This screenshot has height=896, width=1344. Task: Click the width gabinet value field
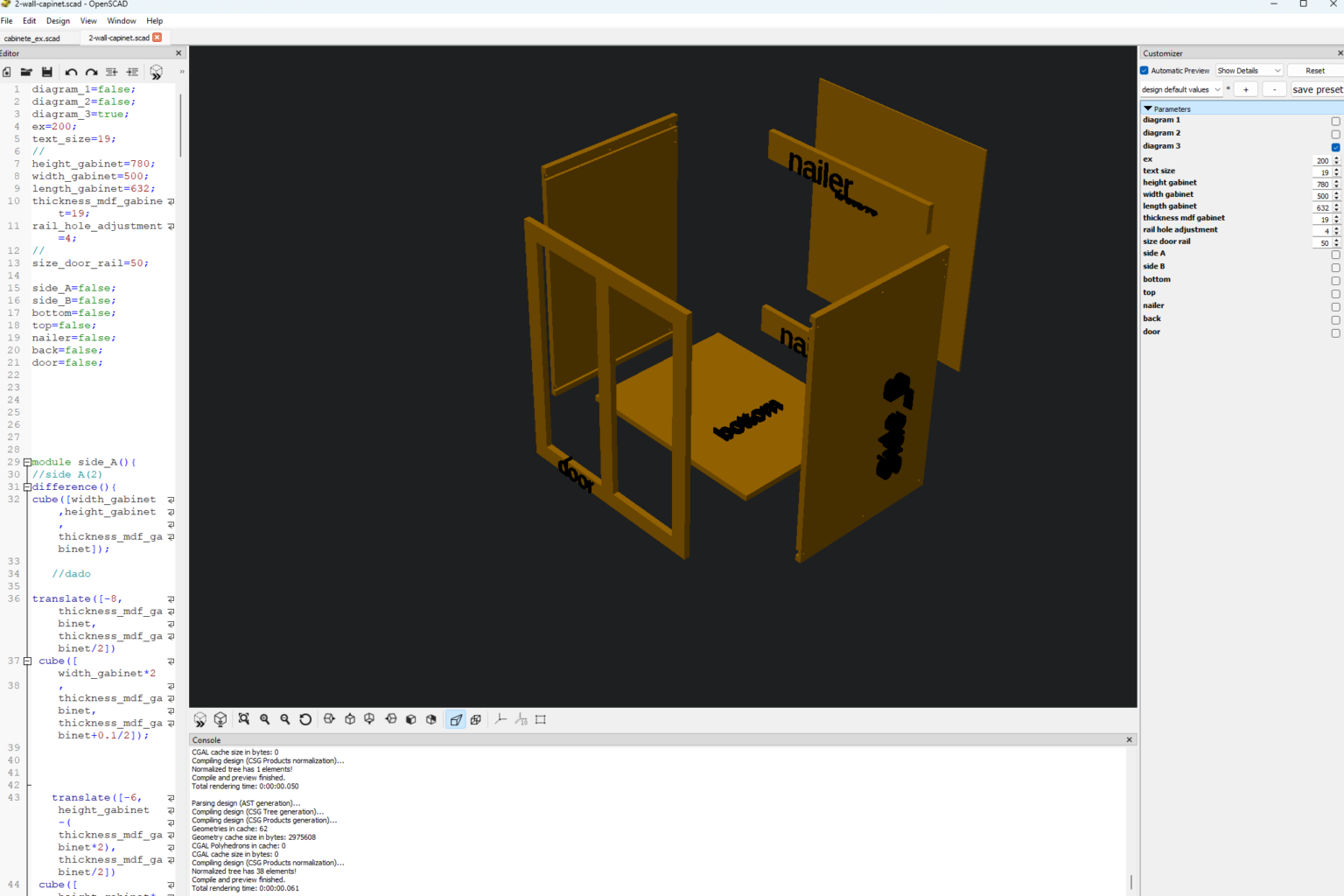[1322, 196]
